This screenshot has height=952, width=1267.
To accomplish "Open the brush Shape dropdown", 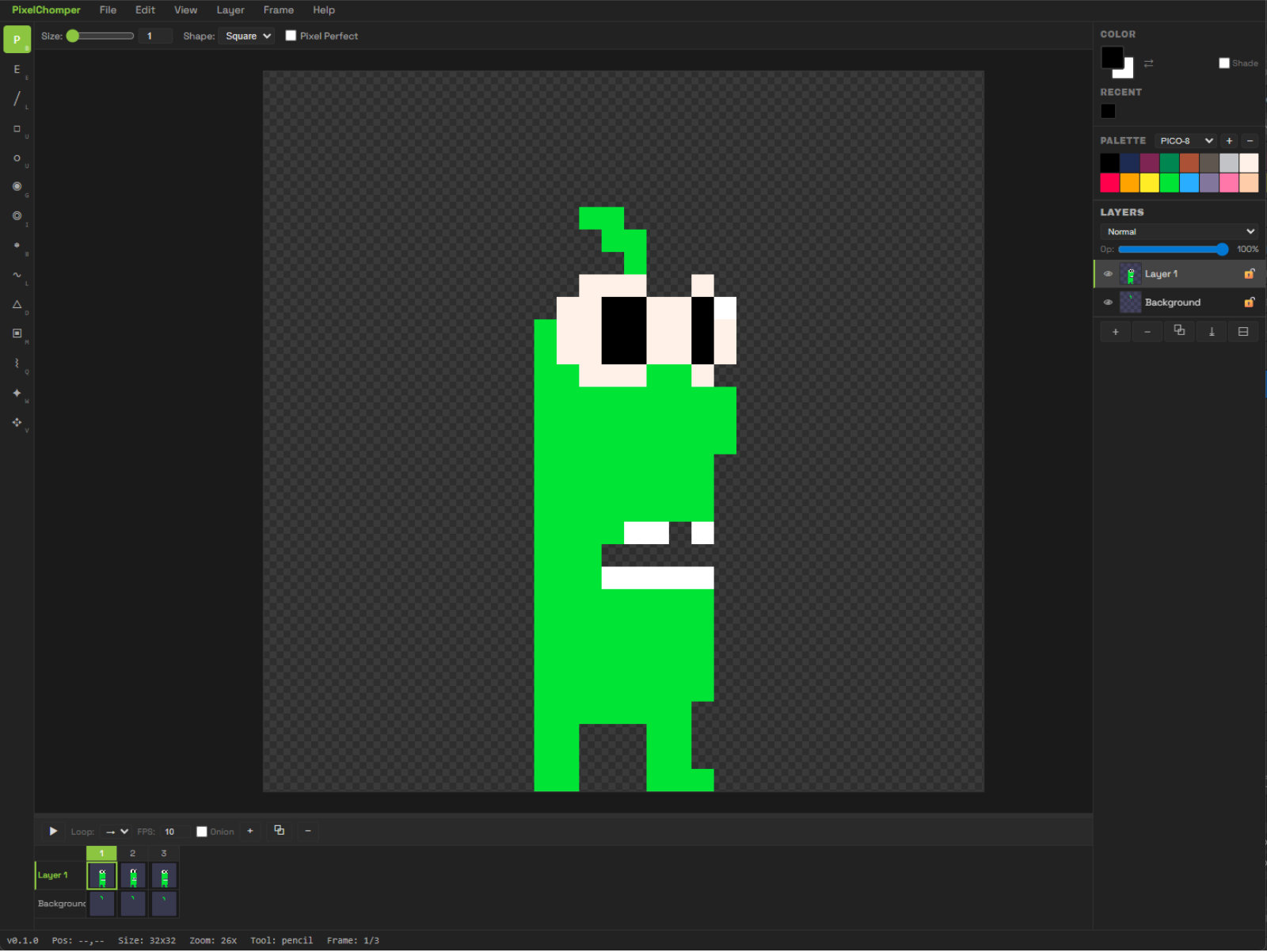I will coord(246,36).
